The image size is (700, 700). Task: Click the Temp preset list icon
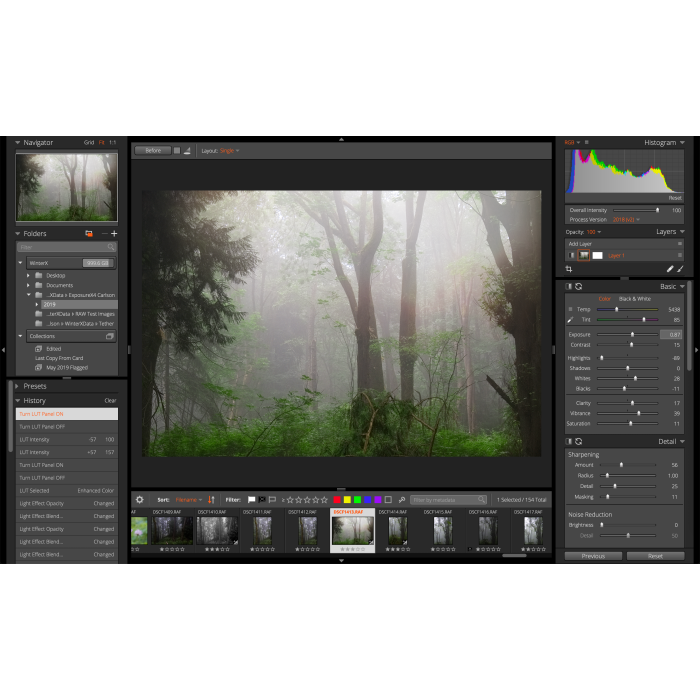coord(570,309)
